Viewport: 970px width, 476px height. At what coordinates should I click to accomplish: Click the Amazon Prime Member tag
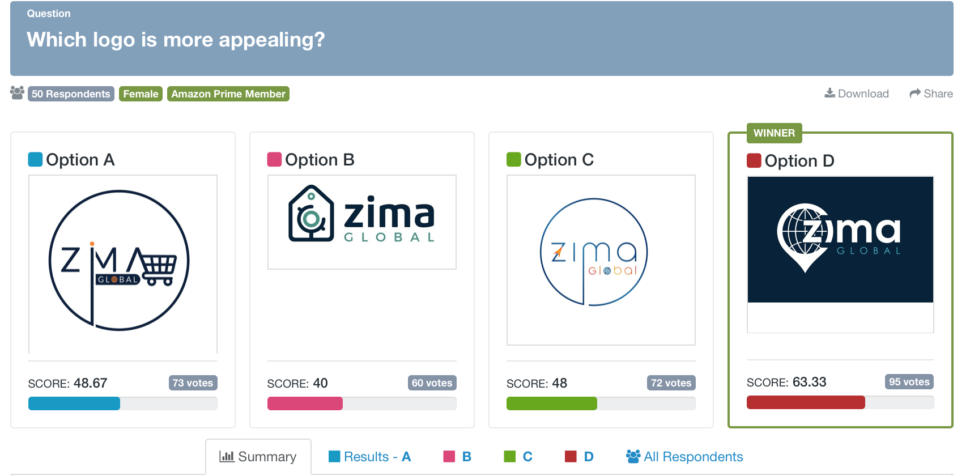(x=228, y=94)
